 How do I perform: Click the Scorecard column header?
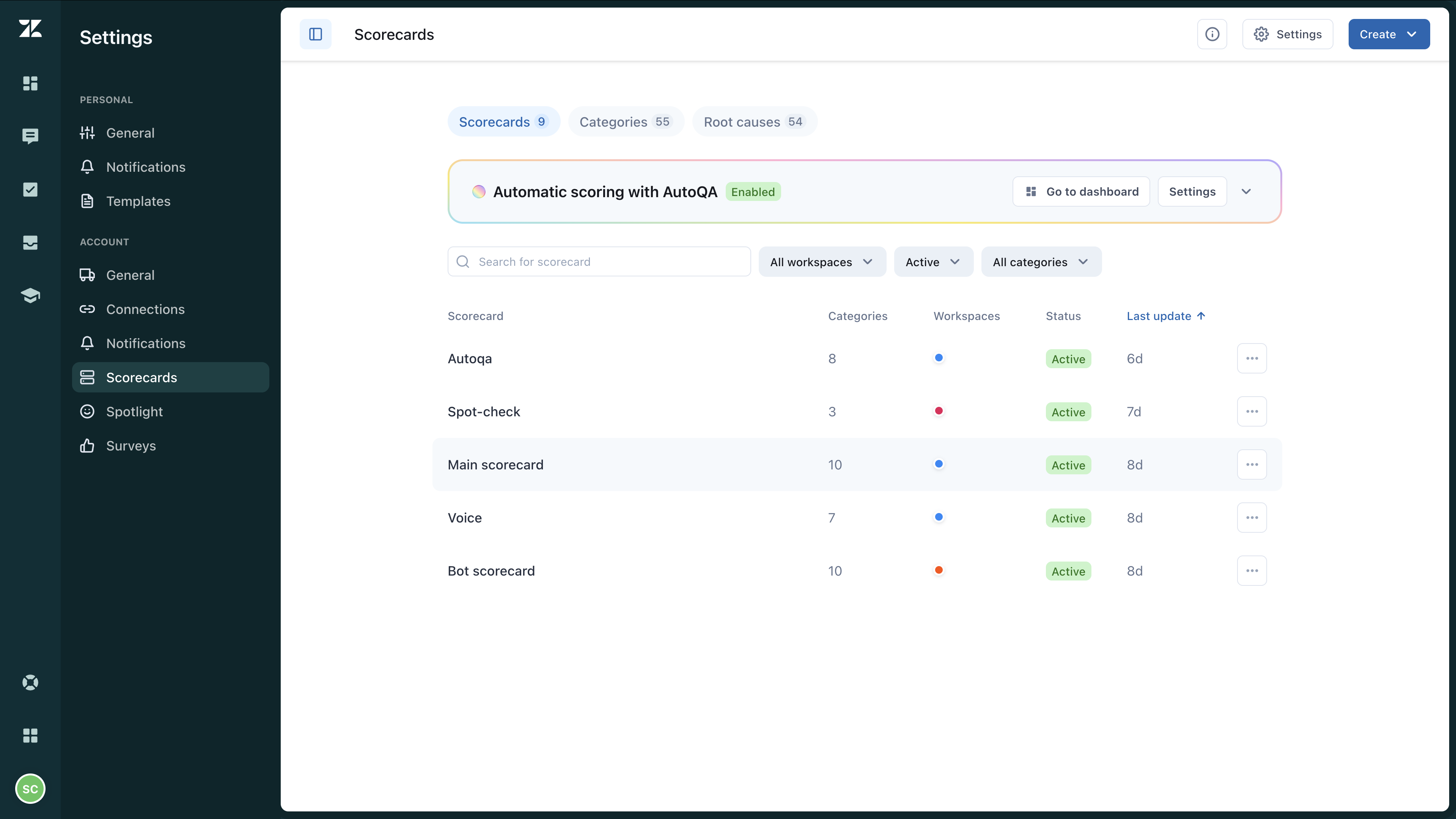click(x=475, y=316)
